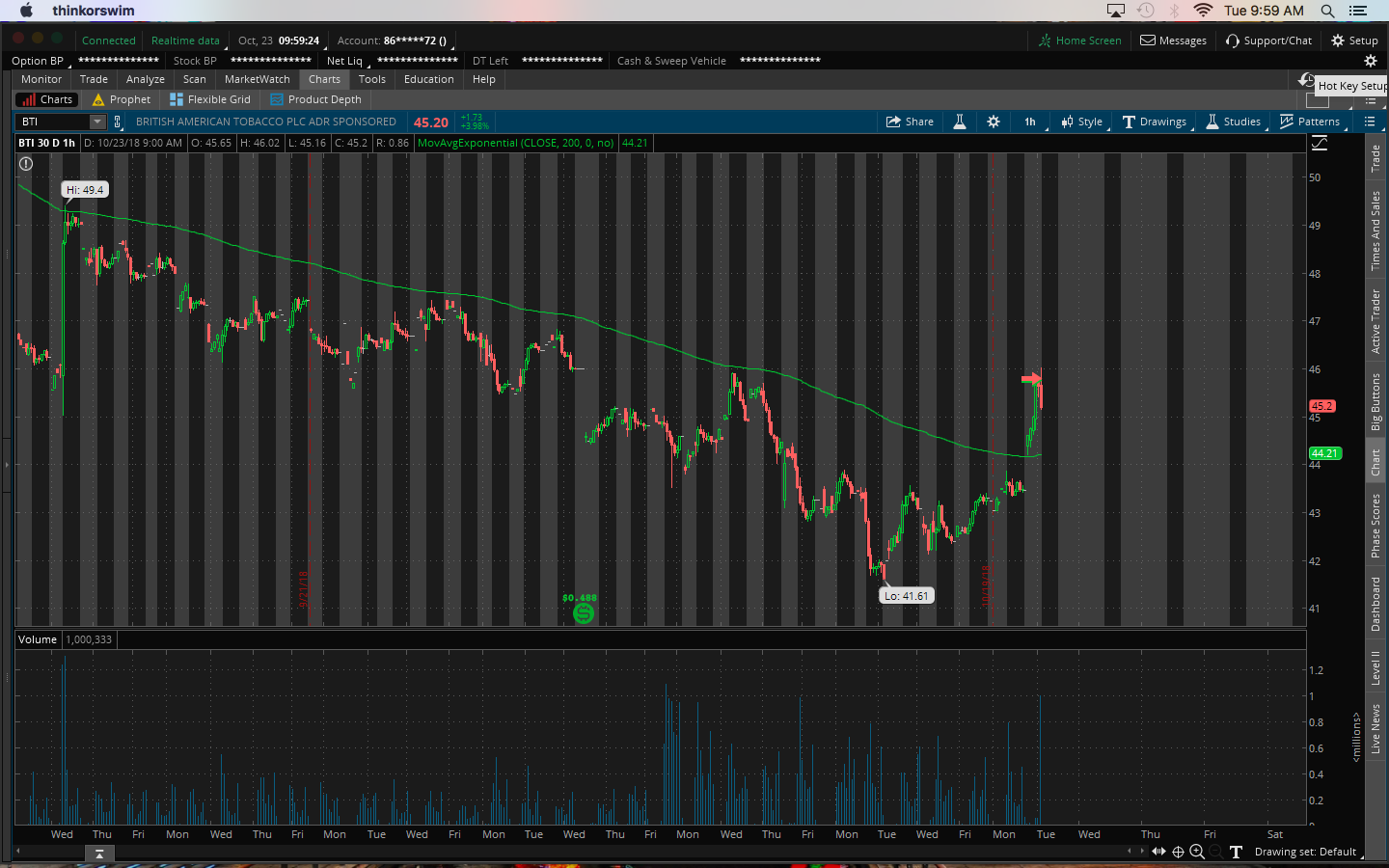The width and height of the screenshot is (1389, 868).
Task: Click the account gear icon below Setup
Action: click(1370, 61)
